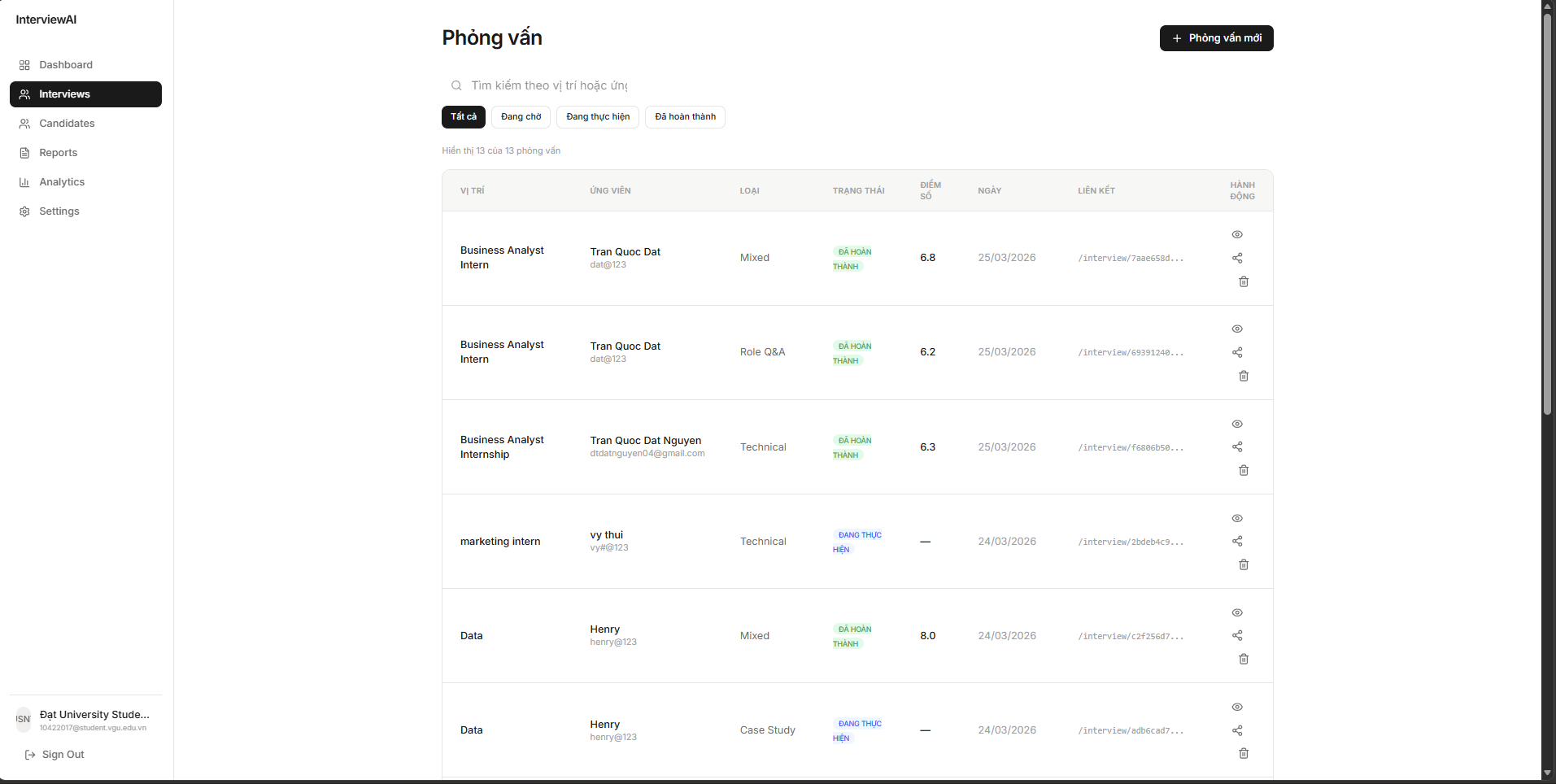Create new interview with Phỏng vấn mới

[x=1216, y=38]
